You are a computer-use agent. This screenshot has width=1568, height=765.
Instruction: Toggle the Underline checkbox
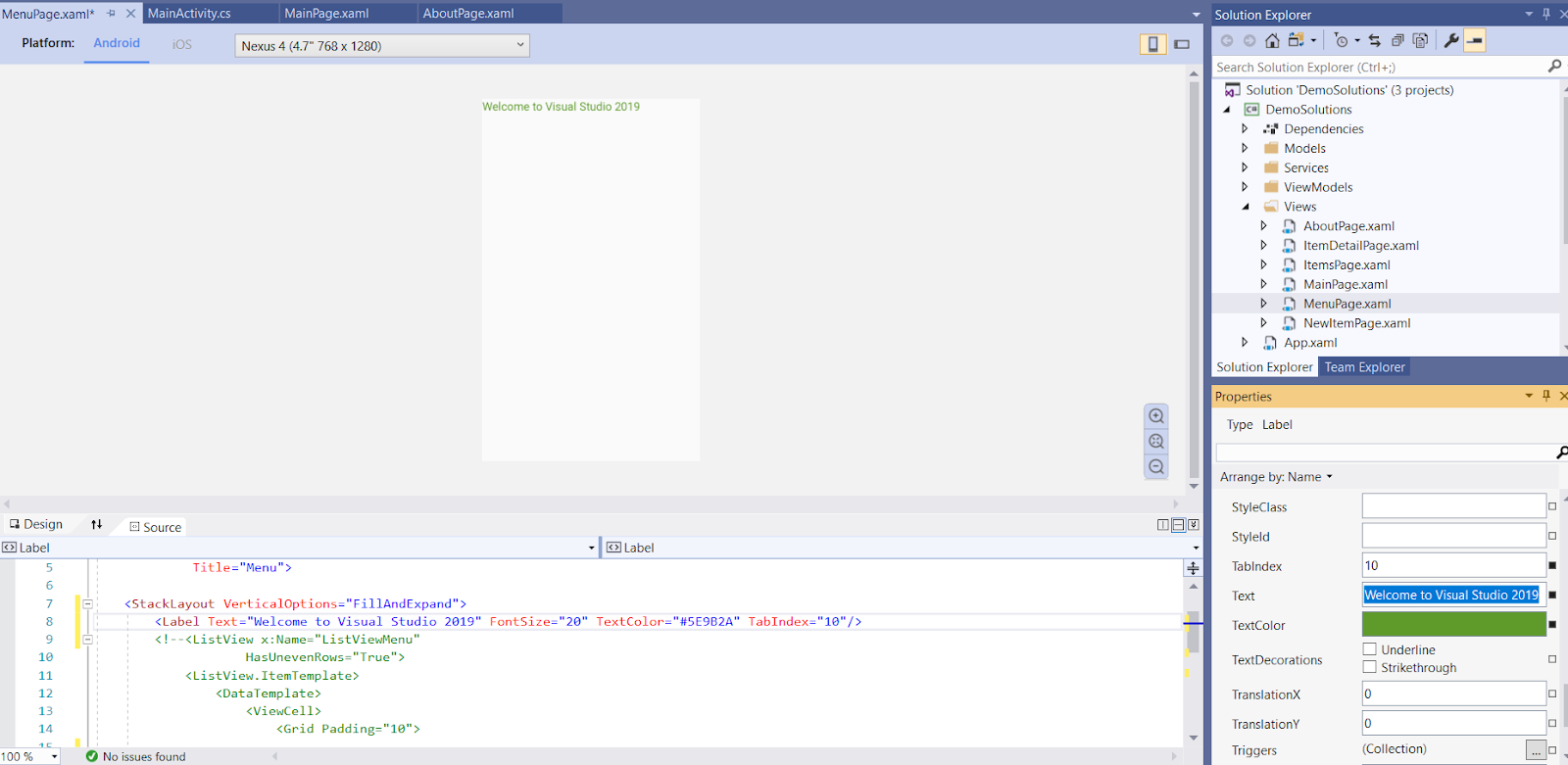tap(1369, 649)
